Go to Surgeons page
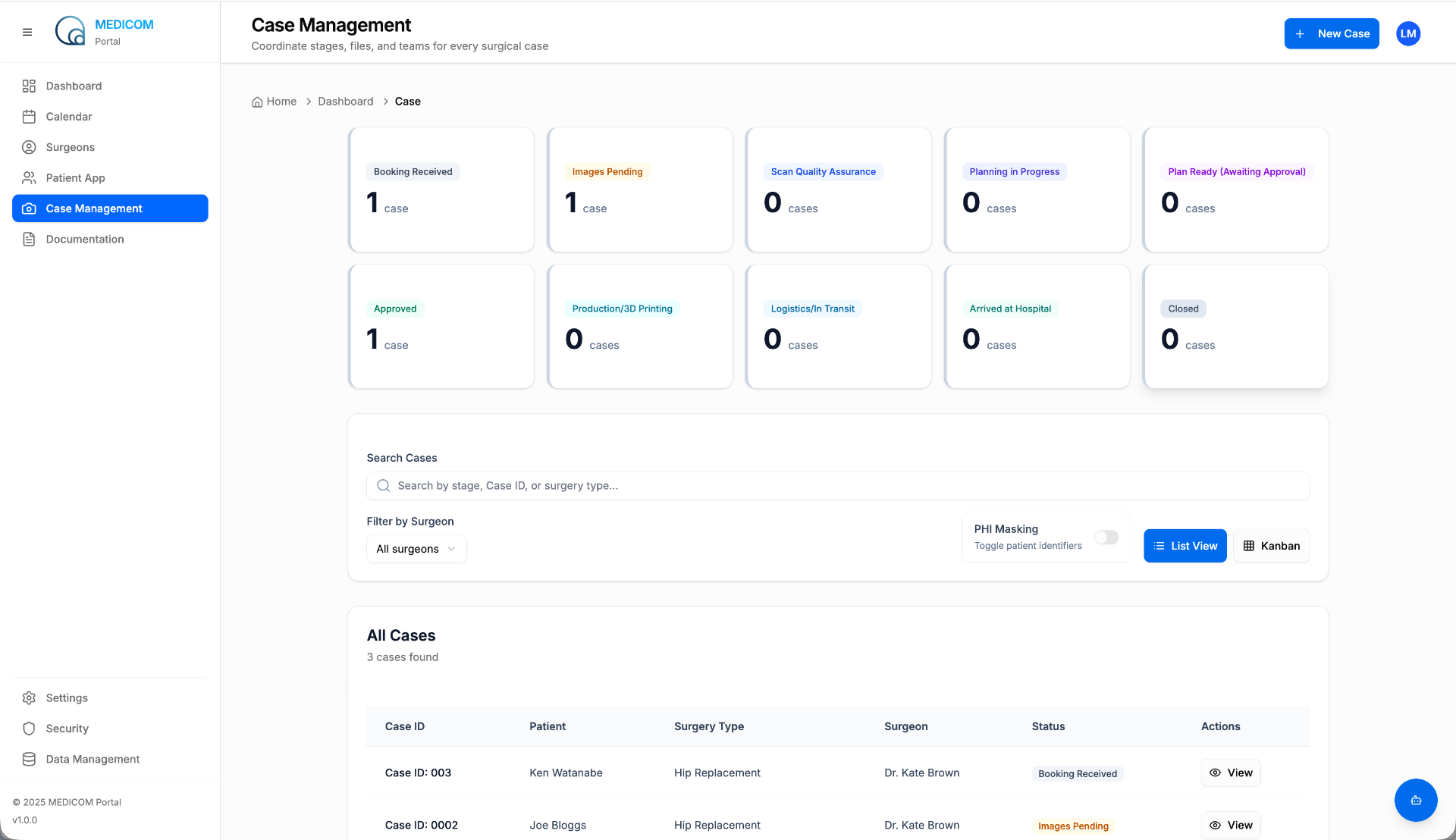Image resolution: width=1456 pixels, height=840 pixels. point(110,147)
